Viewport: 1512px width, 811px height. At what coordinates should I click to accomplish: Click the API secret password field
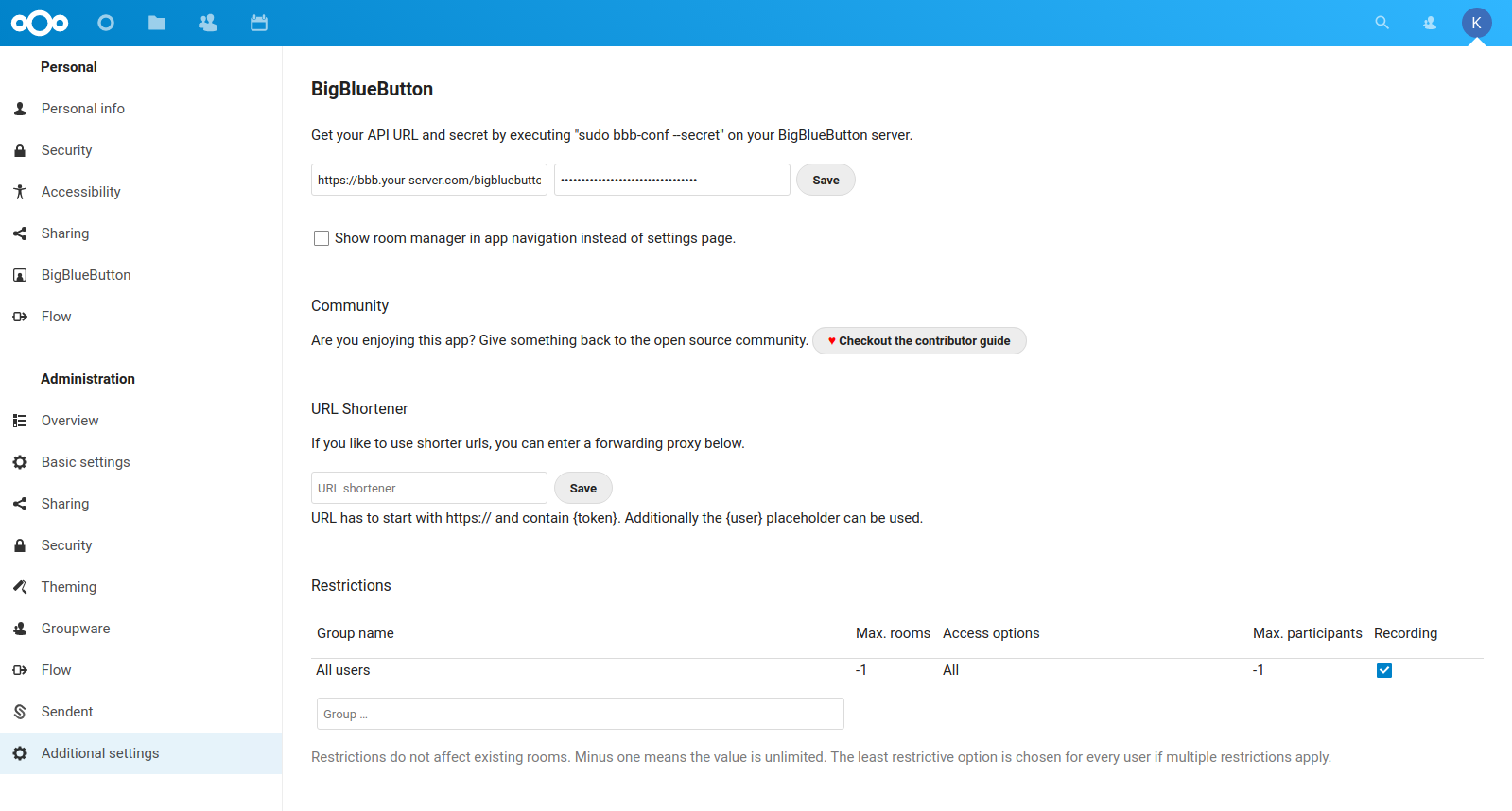tap(671, 180)
